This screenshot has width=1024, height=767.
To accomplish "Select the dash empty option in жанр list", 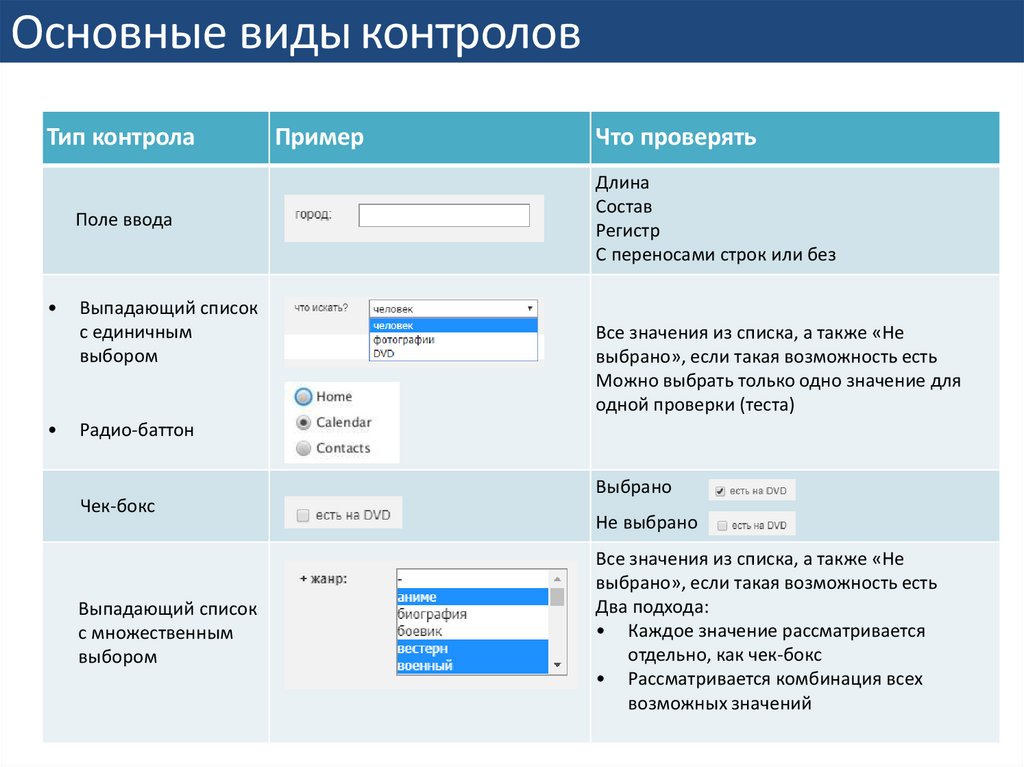I will pyautogui.click(x=473, y=579).
